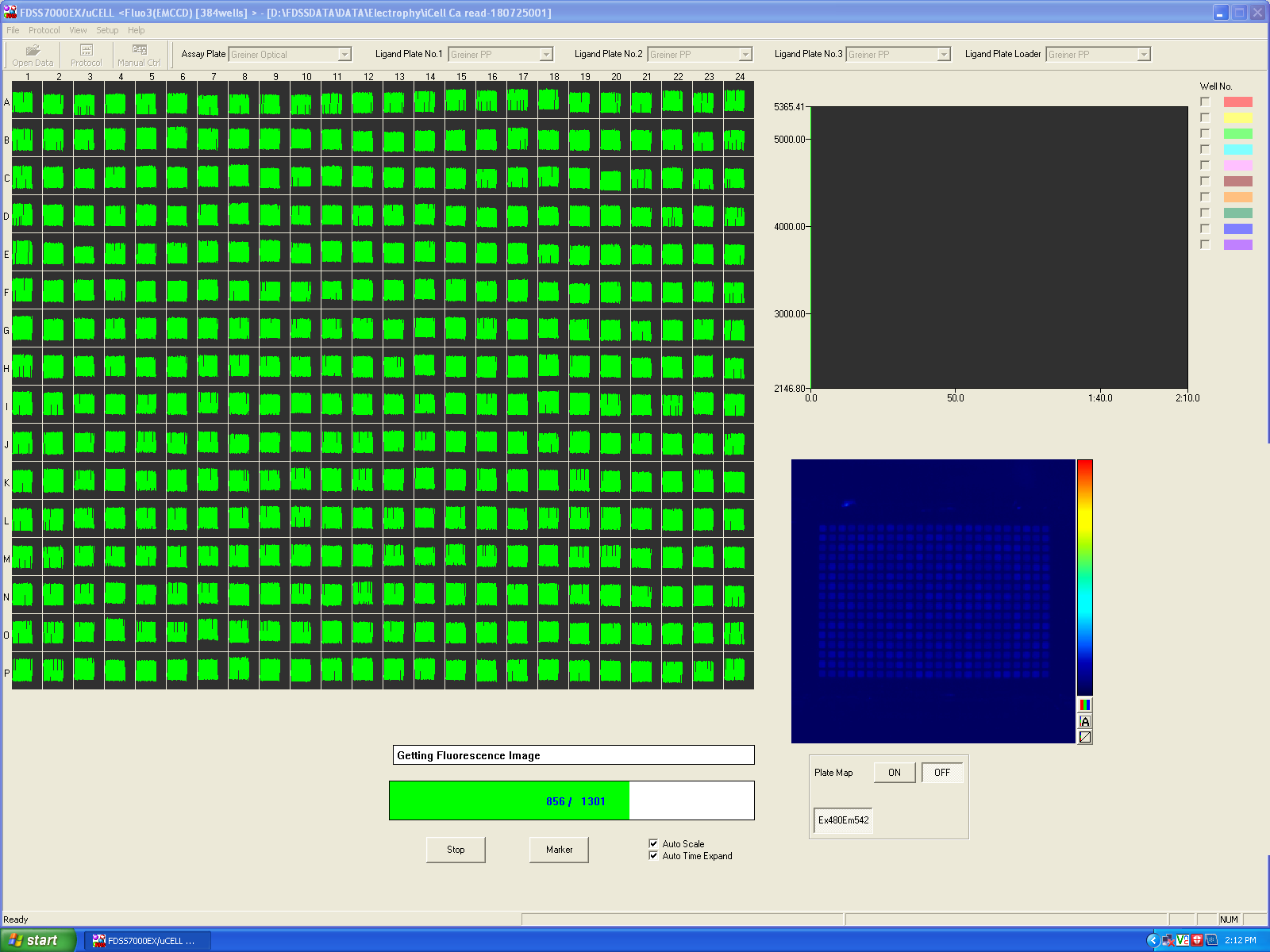
Task: Click the Protocol toolbar icon
Action: click(x=86, y=55)
